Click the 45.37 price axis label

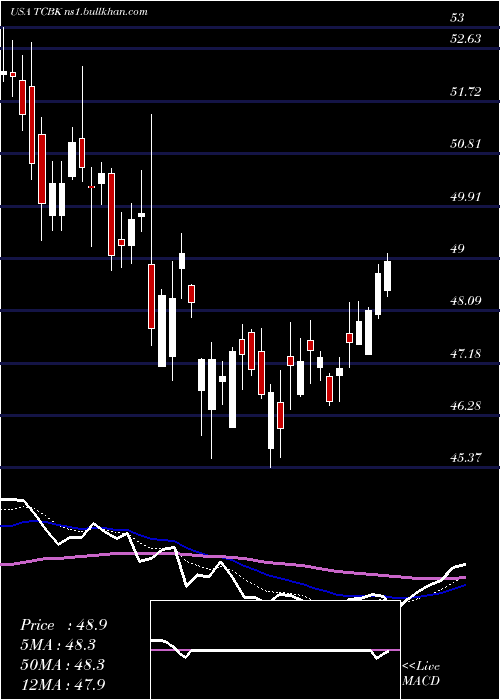coord(466,458)
